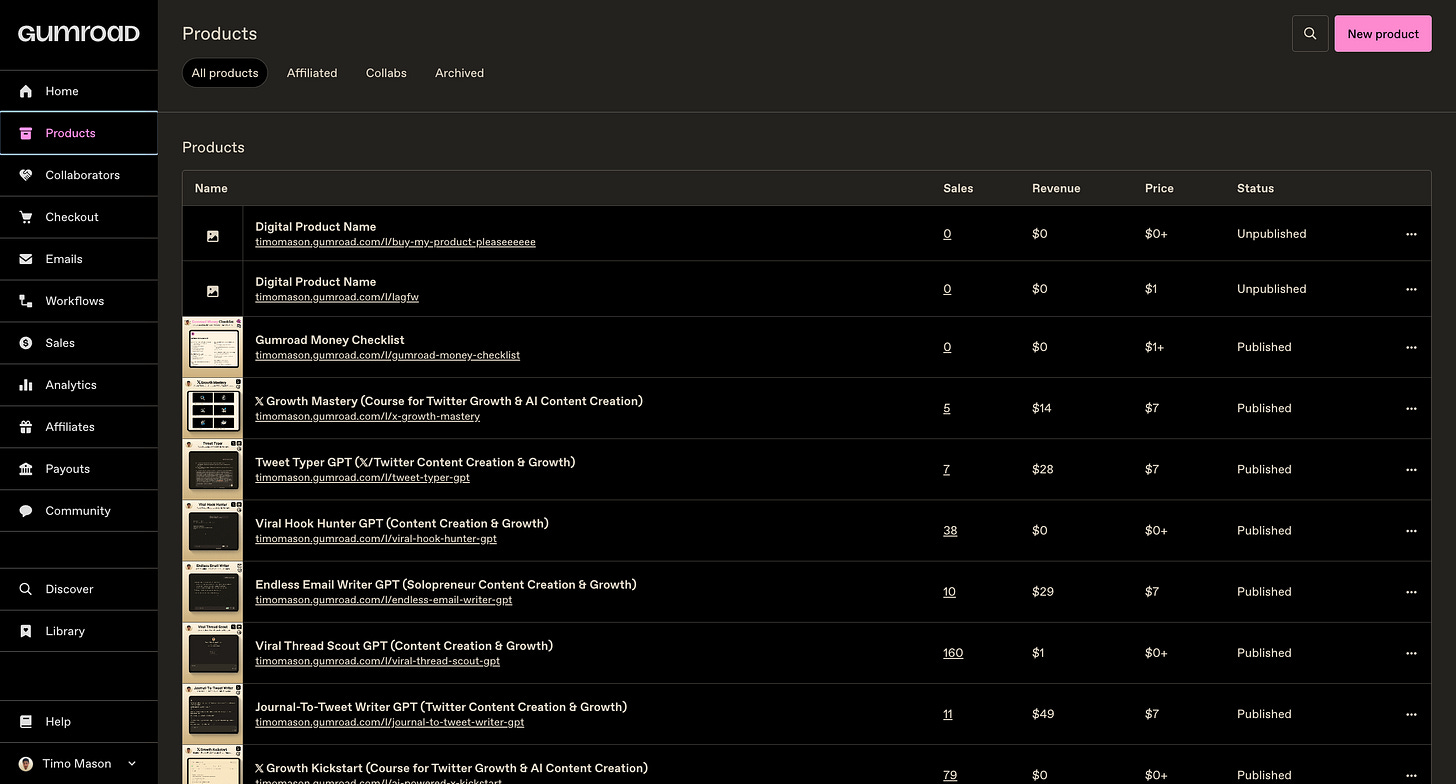
Task: Click the 38 sales count link
Action: point(950,531)
